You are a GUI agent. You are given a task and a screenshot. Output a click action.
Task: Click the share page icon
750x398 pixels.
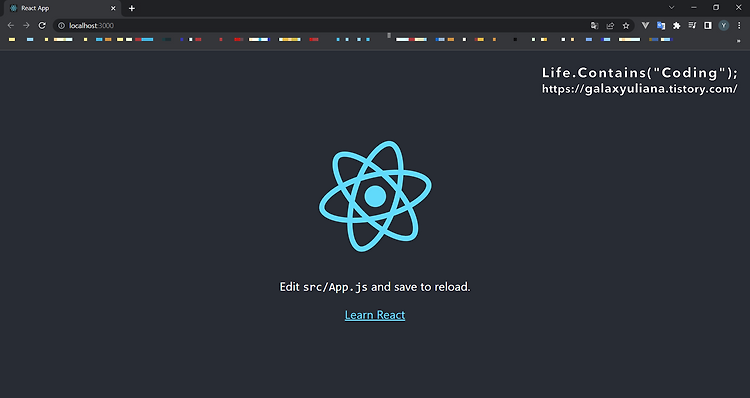(610, 26)
